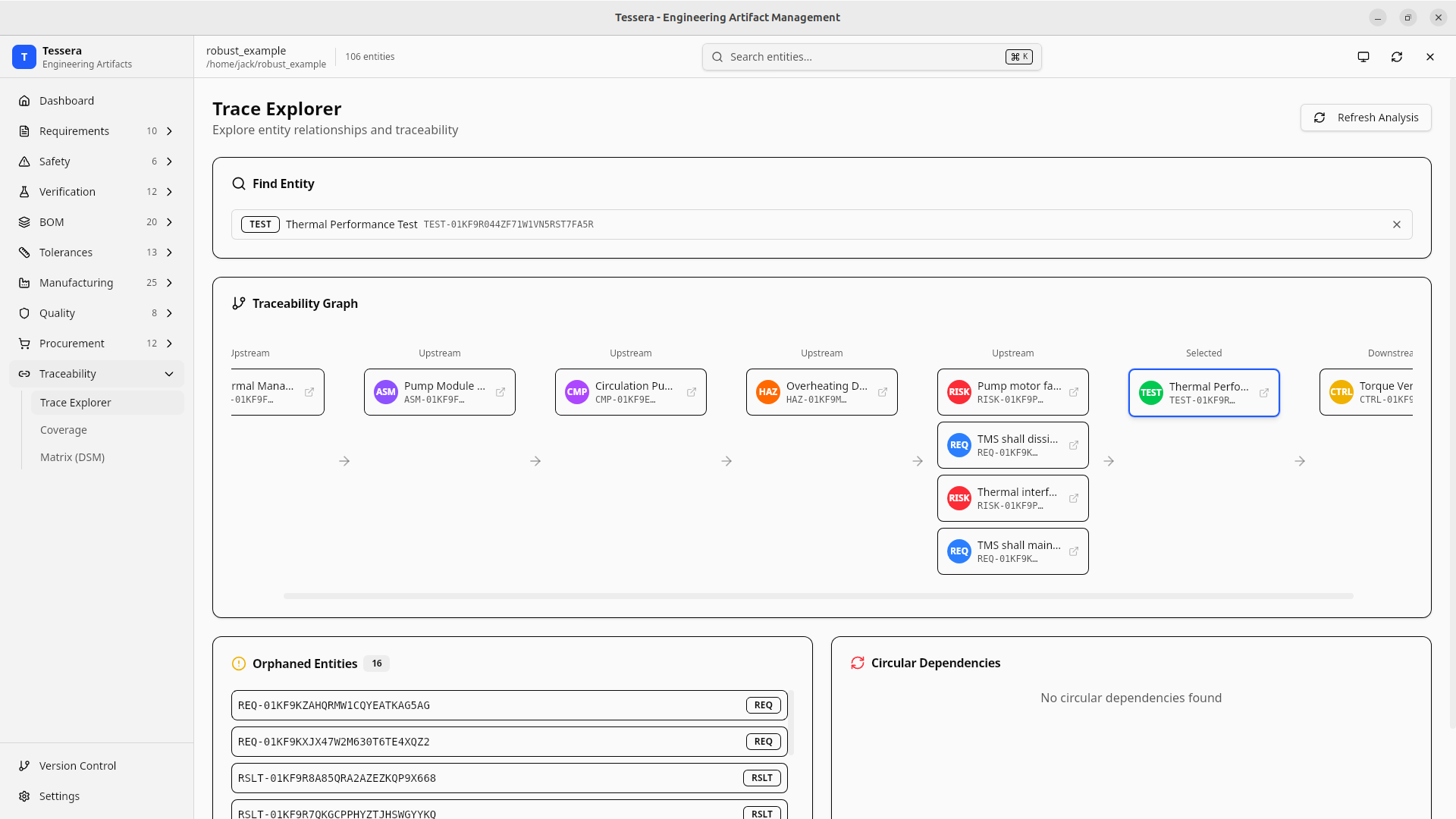Open the Dashboard page
Viewport: 1456px width, 819px height.
[x=67, y=101]
